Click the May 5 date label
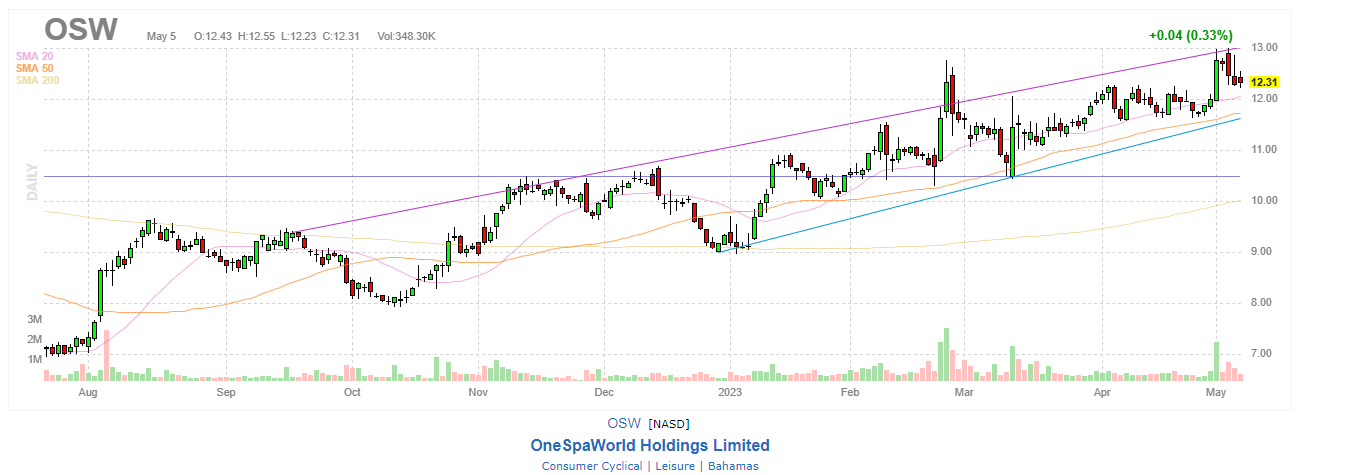This screenshot has height=475, width=1345. coord(161,36)
